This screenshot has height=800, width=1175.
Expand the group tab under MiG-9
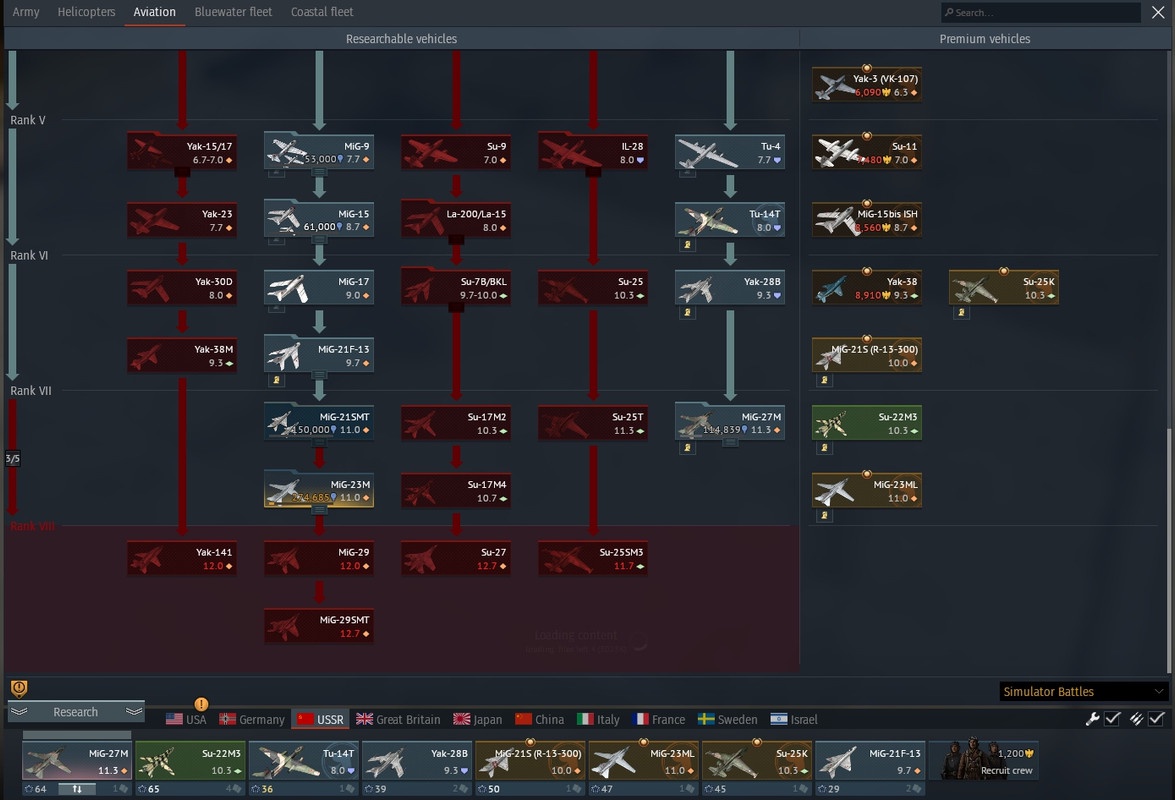(318, 173)
